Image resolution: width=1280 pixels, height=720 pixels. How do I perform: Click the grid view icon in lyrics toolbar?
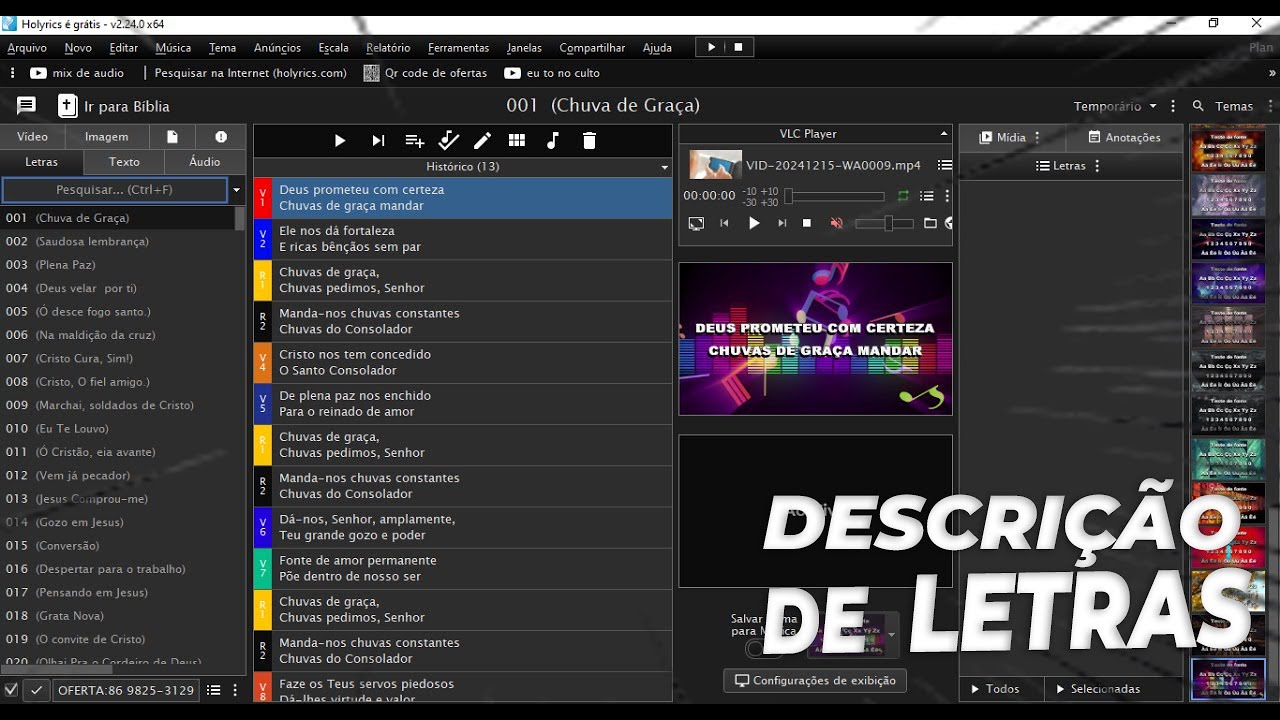[517, 141]
